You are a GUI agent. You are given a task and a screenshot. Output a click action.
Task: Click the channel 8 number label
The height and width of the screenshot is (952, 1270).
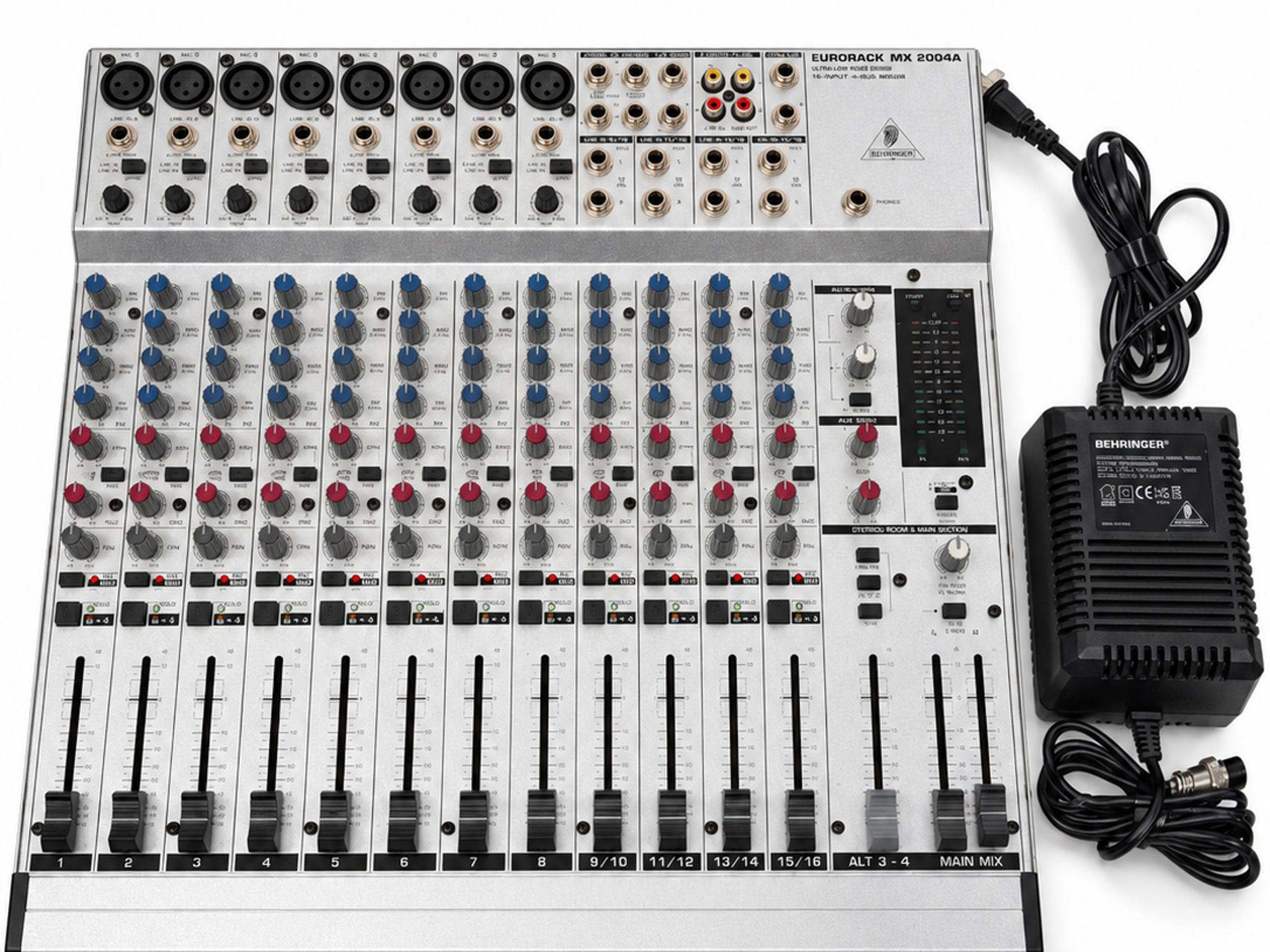click(x=541, y=862)
